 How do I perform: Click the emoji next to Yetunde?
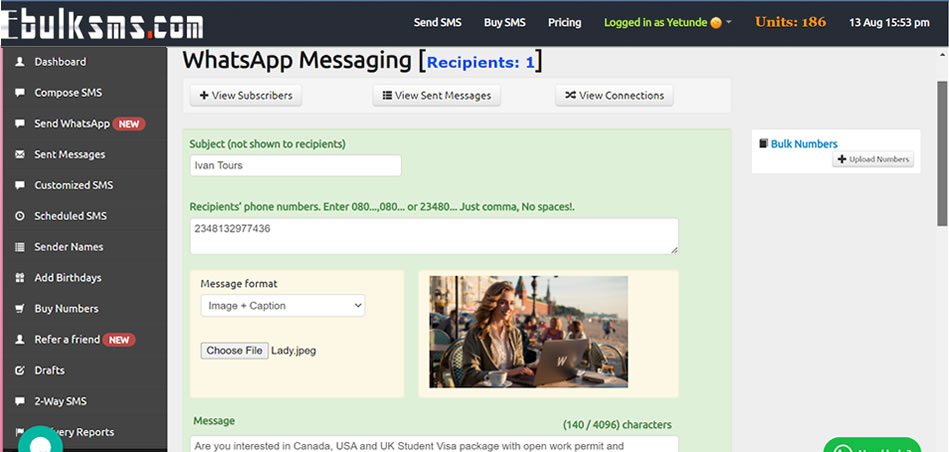[x=716, y=23]
